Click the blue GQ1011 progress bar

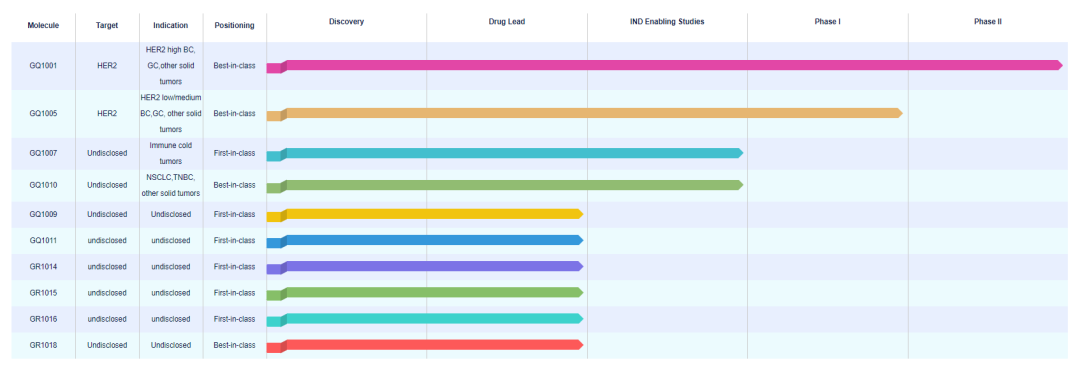pos(425,240)
